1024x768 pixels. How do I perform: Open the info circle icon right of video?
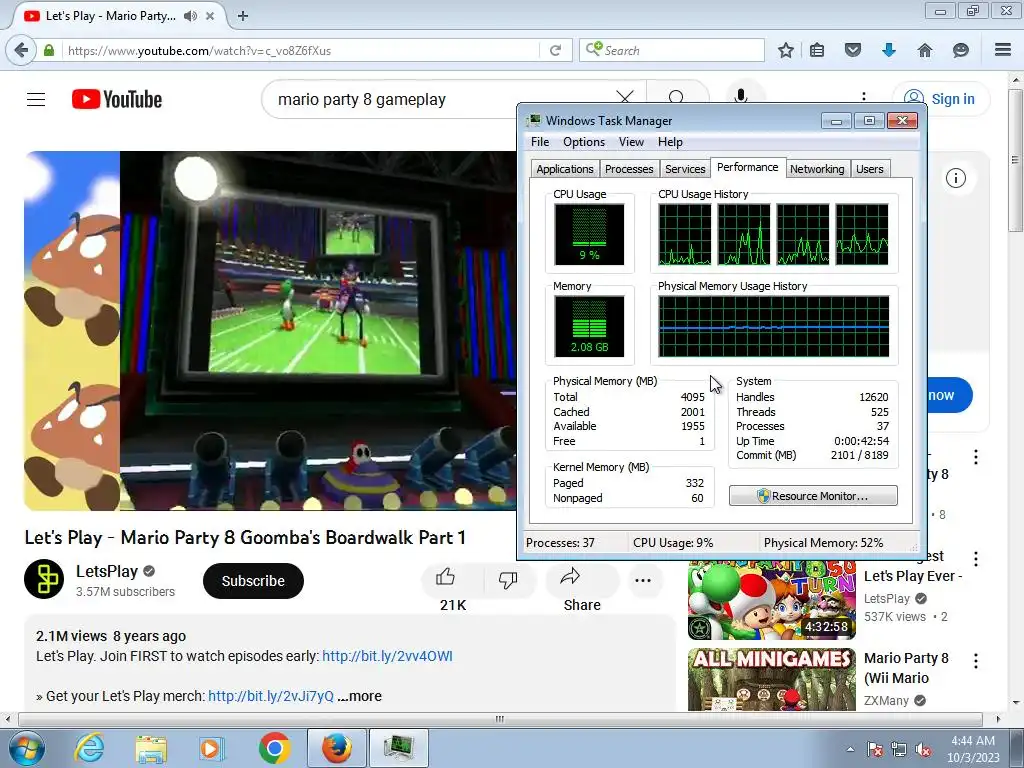(x=956, y=178)
